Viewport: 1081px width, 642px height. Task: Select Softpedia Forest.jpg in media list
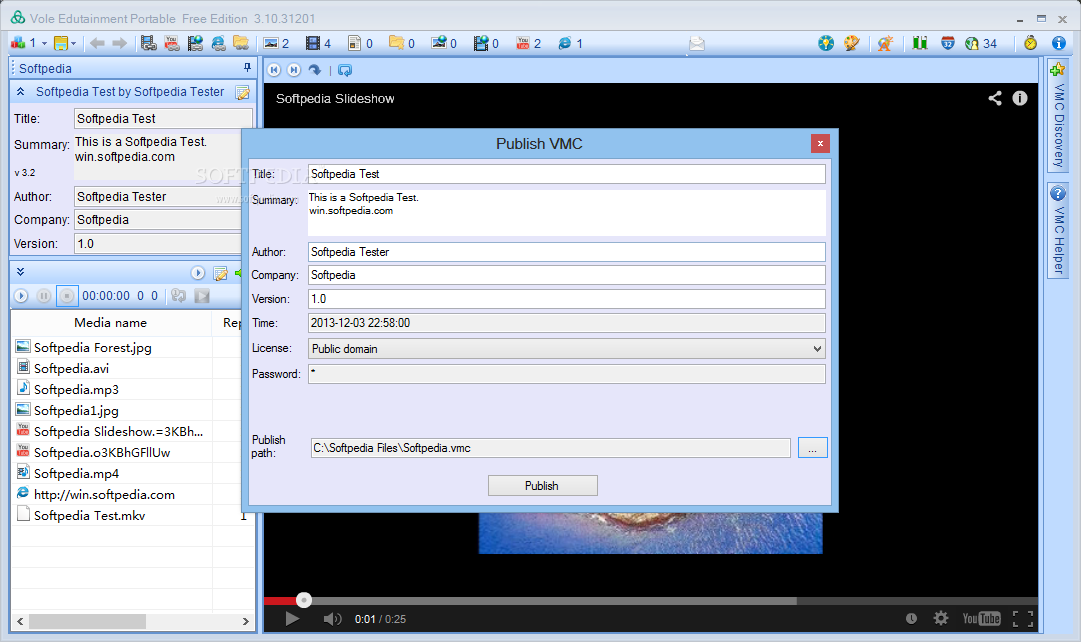[92, 348]
